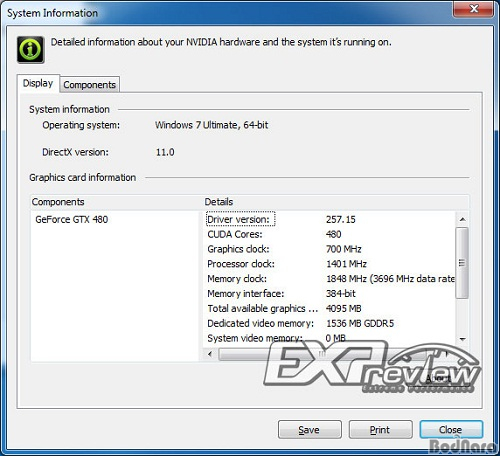Select the Total available graphics row
500x456 pixels.
point(330,308)
